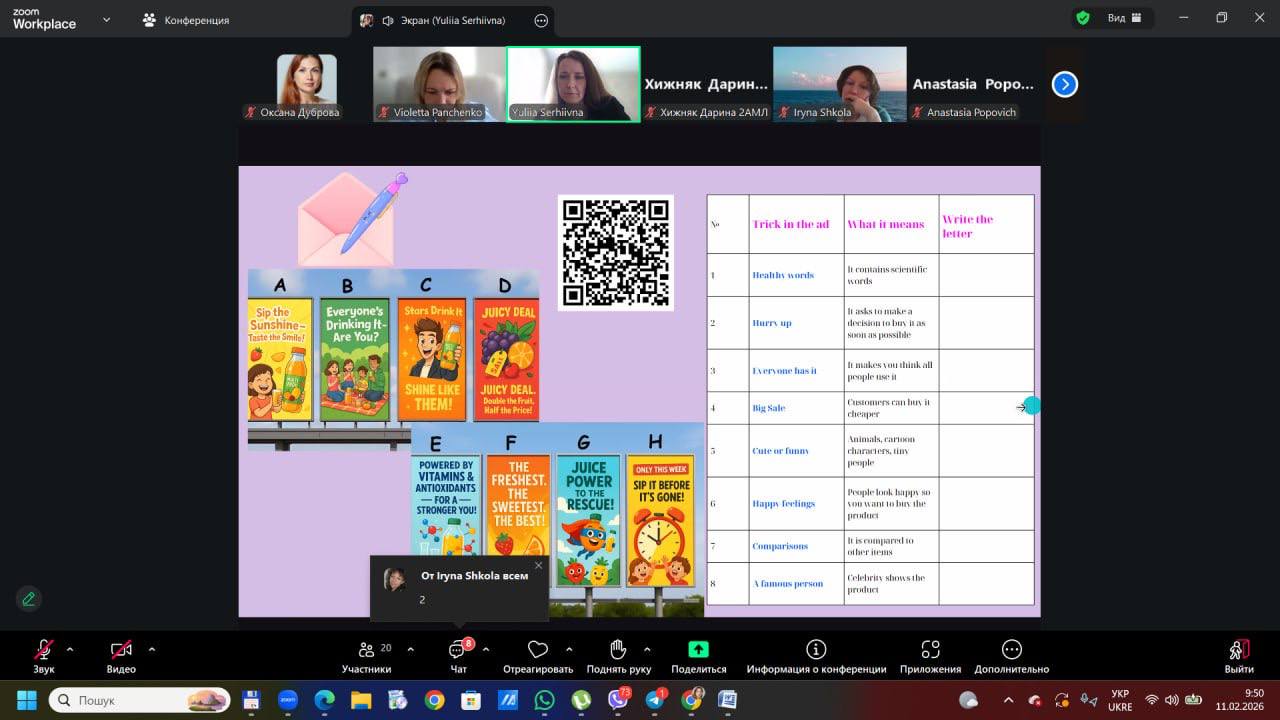
Task: Show next participants with blue arrow
Action: [x=1064, y=85]
